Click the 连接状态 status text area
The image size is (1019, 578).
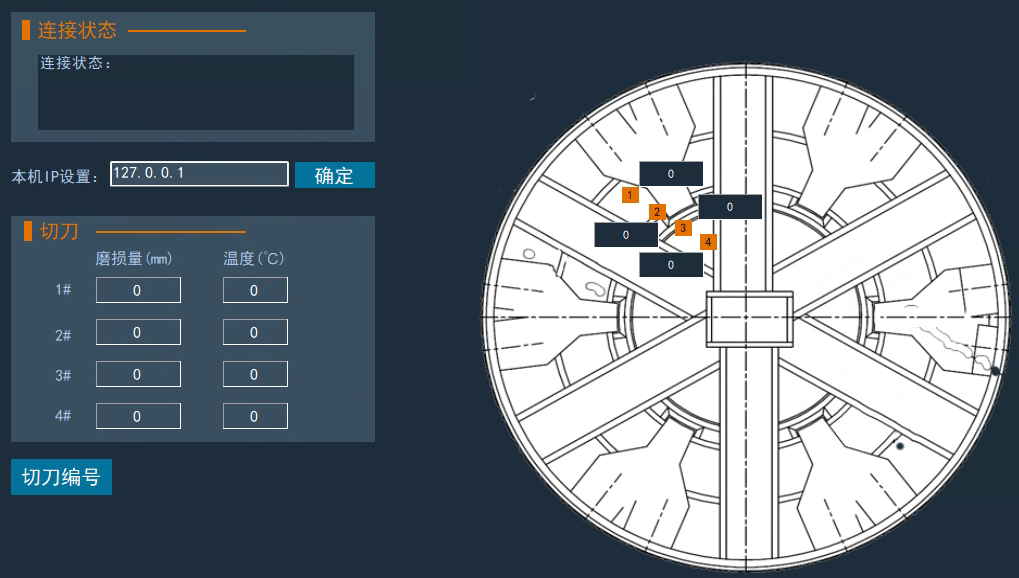[196, 92]
